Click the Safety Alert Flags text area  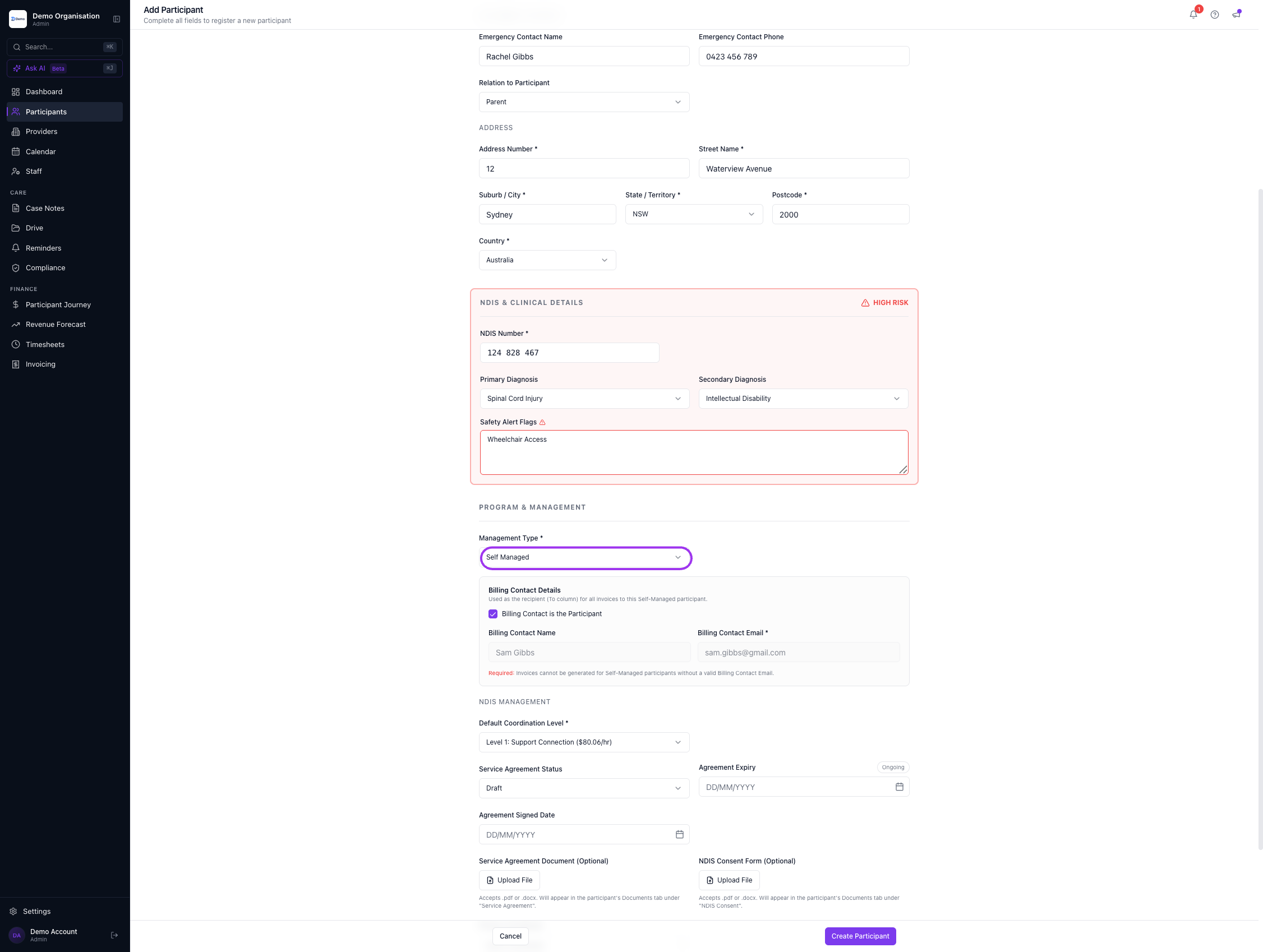coord(694,452)
